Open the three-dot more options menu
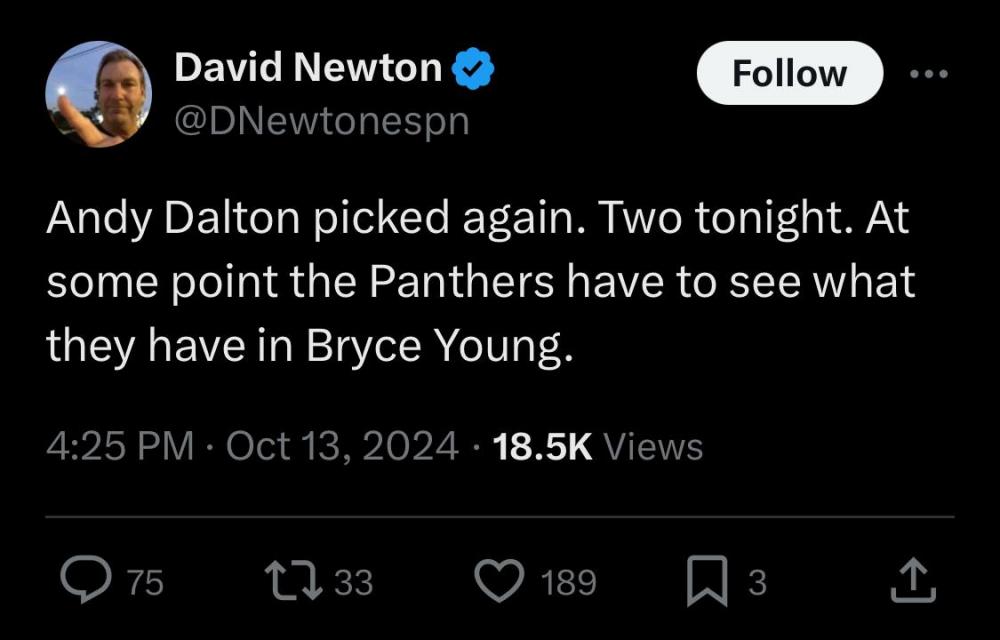1000x640 pixels. (x=927, y=73)
